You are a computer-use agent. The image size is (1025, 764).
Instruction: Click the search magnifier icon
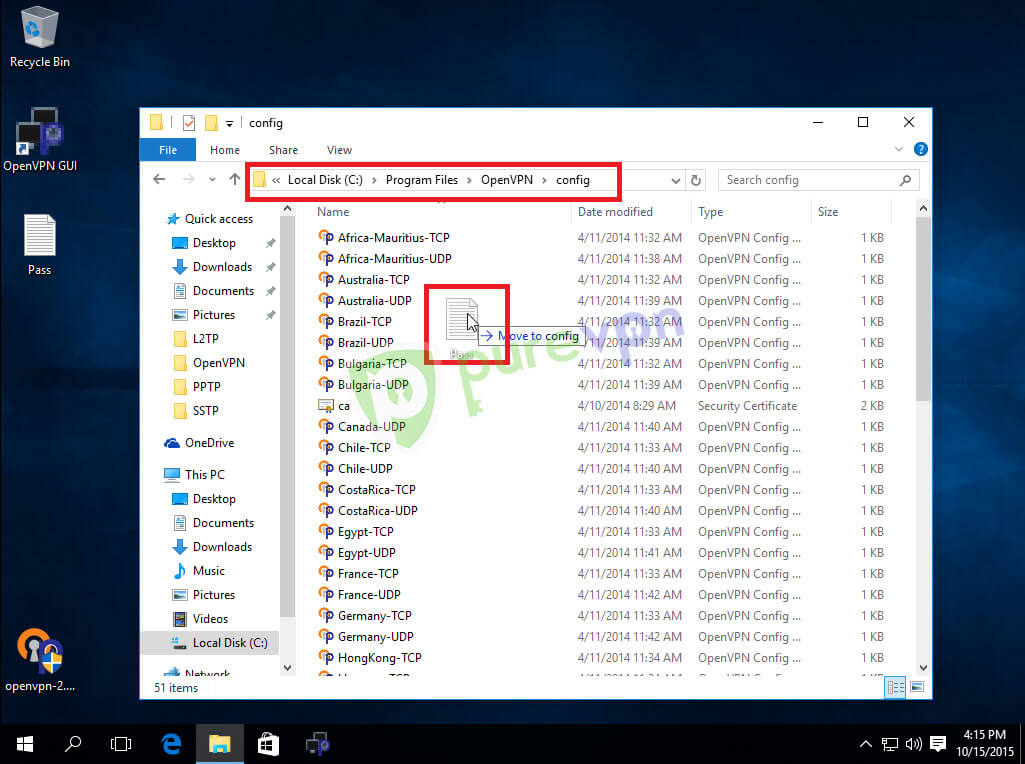905,180
